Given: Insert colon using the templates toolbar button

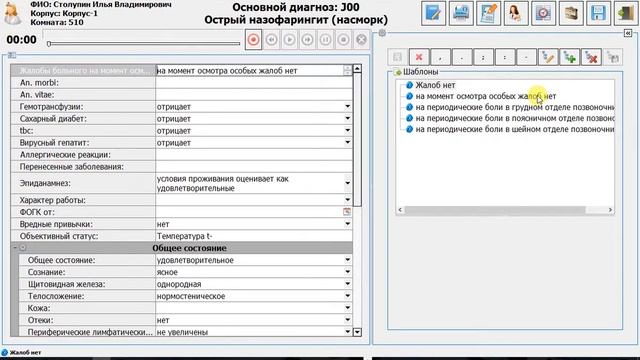Looking at the screenshot, I should (x=504, y=58).
